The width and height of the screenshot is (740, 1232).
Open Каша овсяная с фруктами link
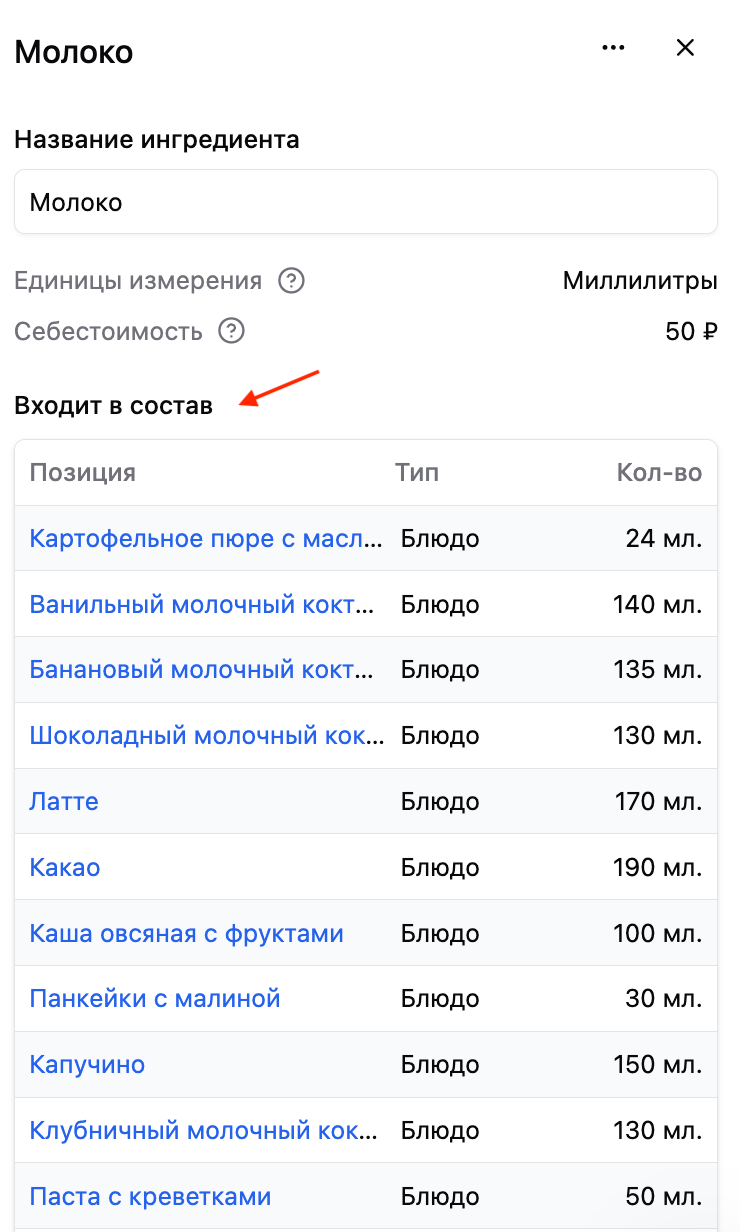click(x=187, y=934)
